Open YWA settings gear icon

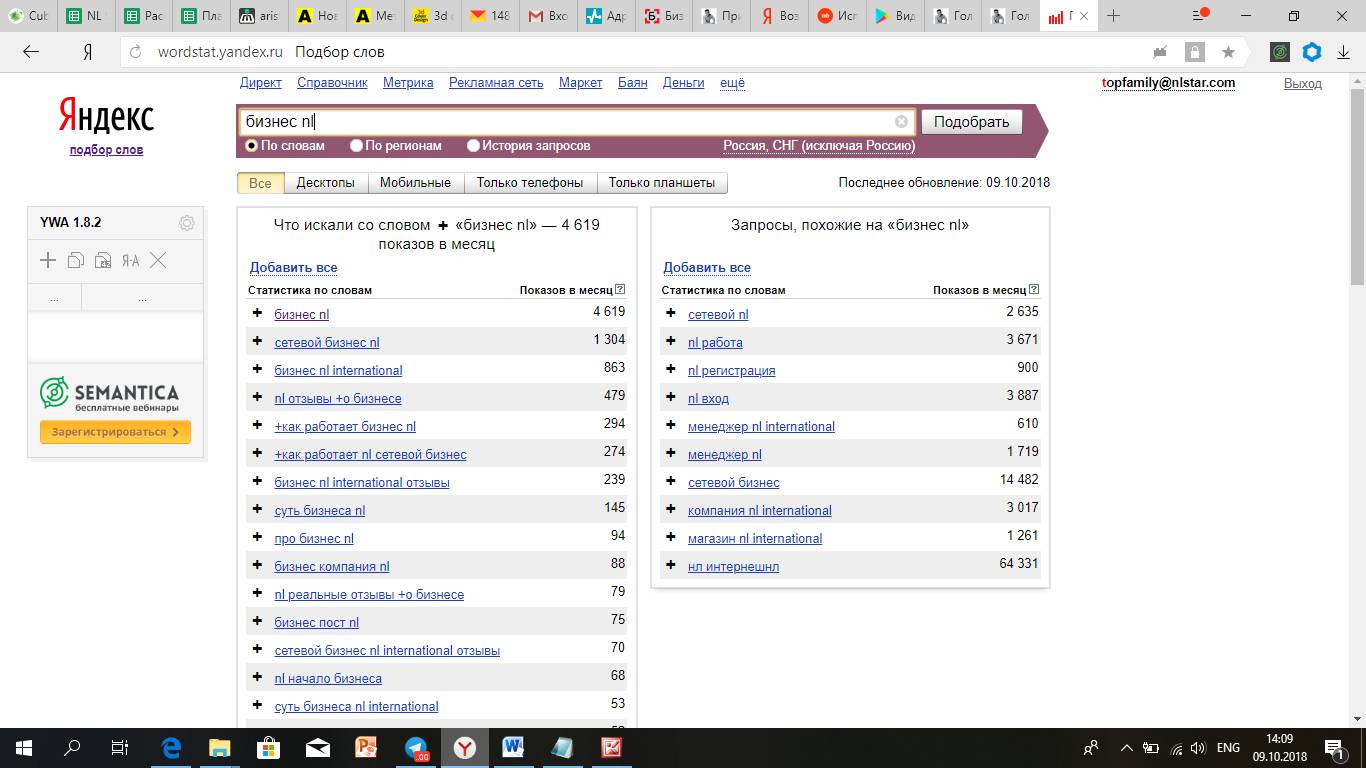(186, 223)
